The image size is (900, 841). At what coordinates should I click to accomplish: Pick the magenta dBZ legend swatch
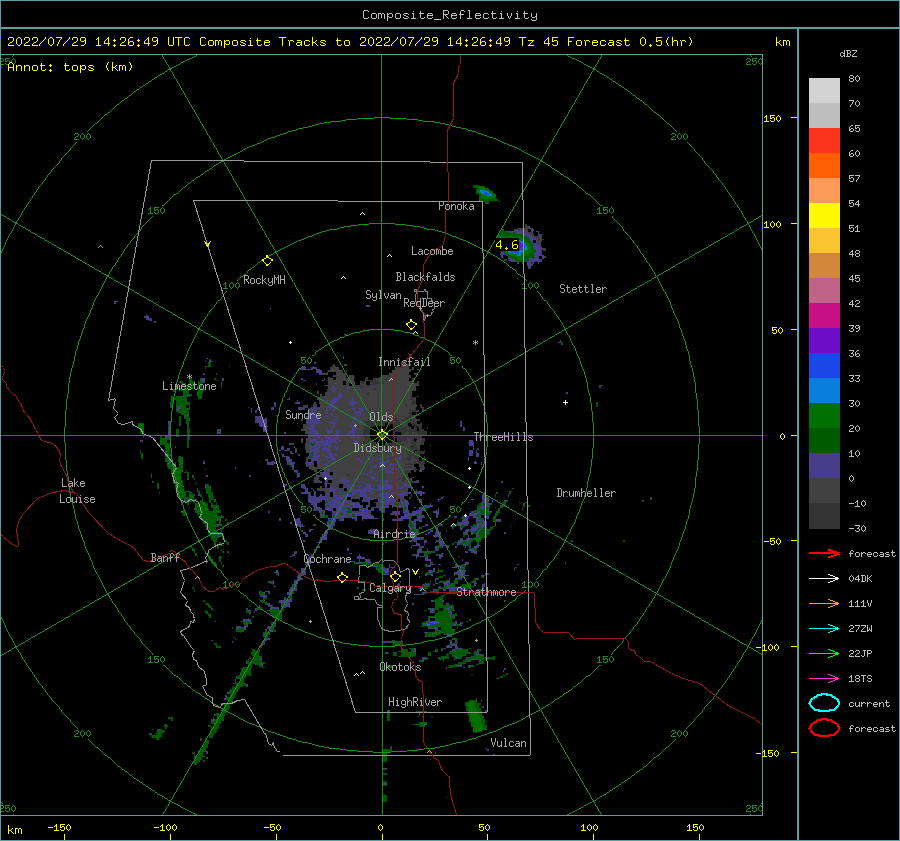pyautogui.click(x=824, y=315)
